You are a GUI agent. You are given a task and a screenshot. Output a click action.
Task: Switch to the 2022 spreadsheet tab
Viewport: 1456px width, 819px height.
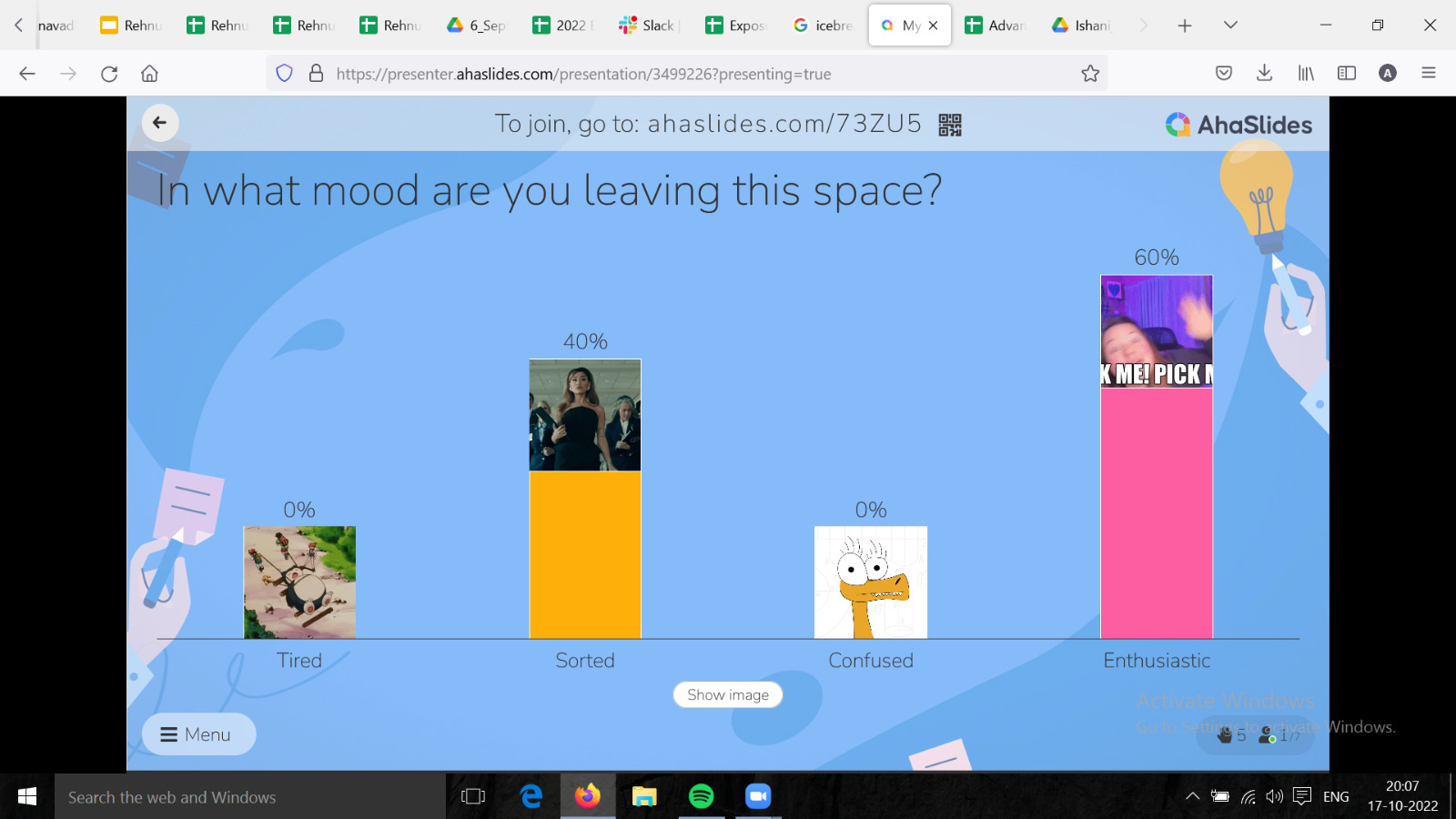(562, 25)
